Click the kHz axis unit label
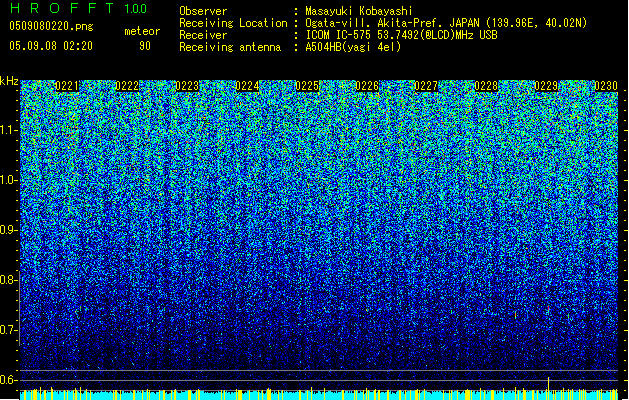This screenshot has height=400, width=629. [9, 81]
